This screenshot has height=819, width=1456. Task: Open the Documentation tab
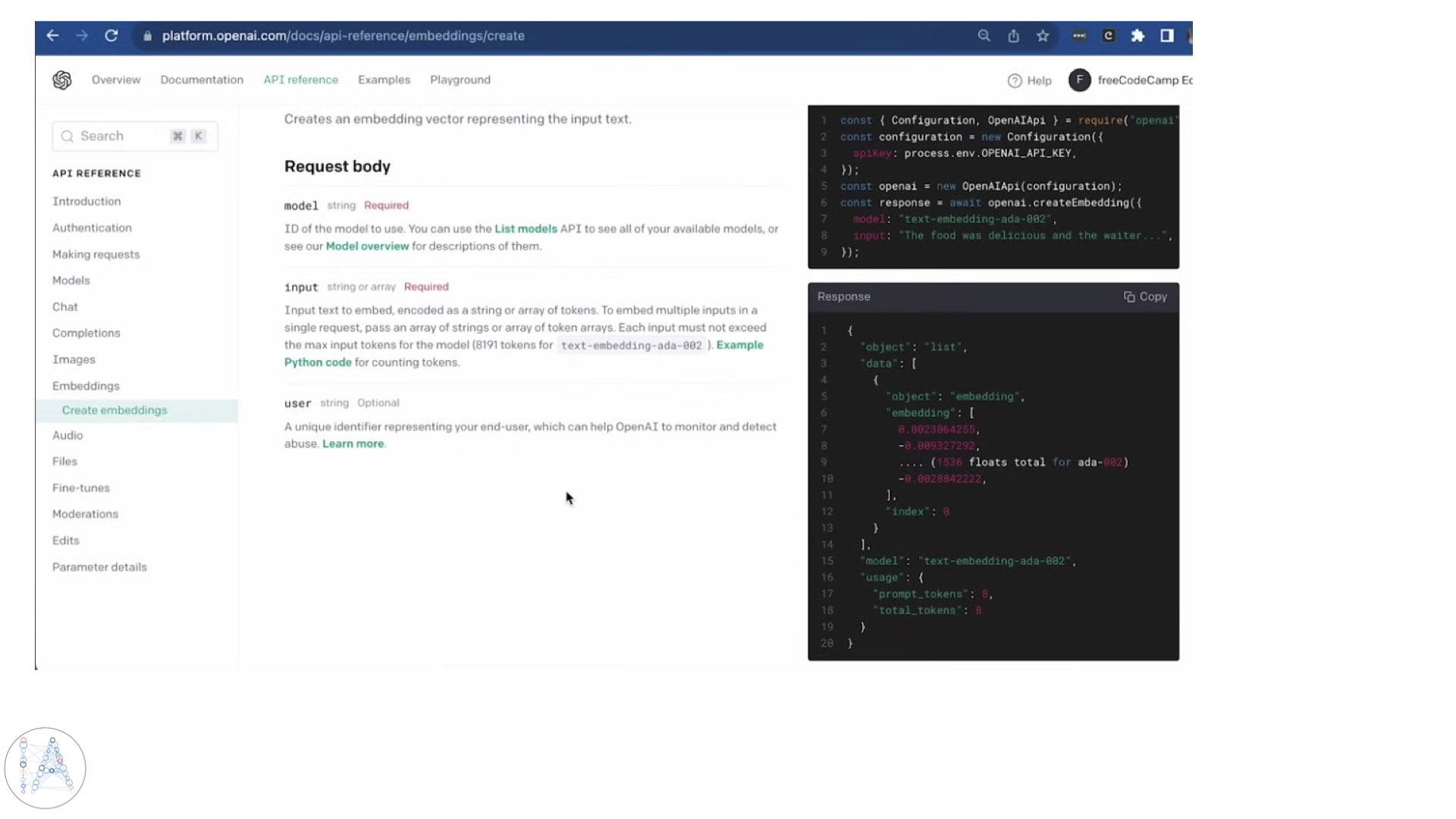pos(202,80)
